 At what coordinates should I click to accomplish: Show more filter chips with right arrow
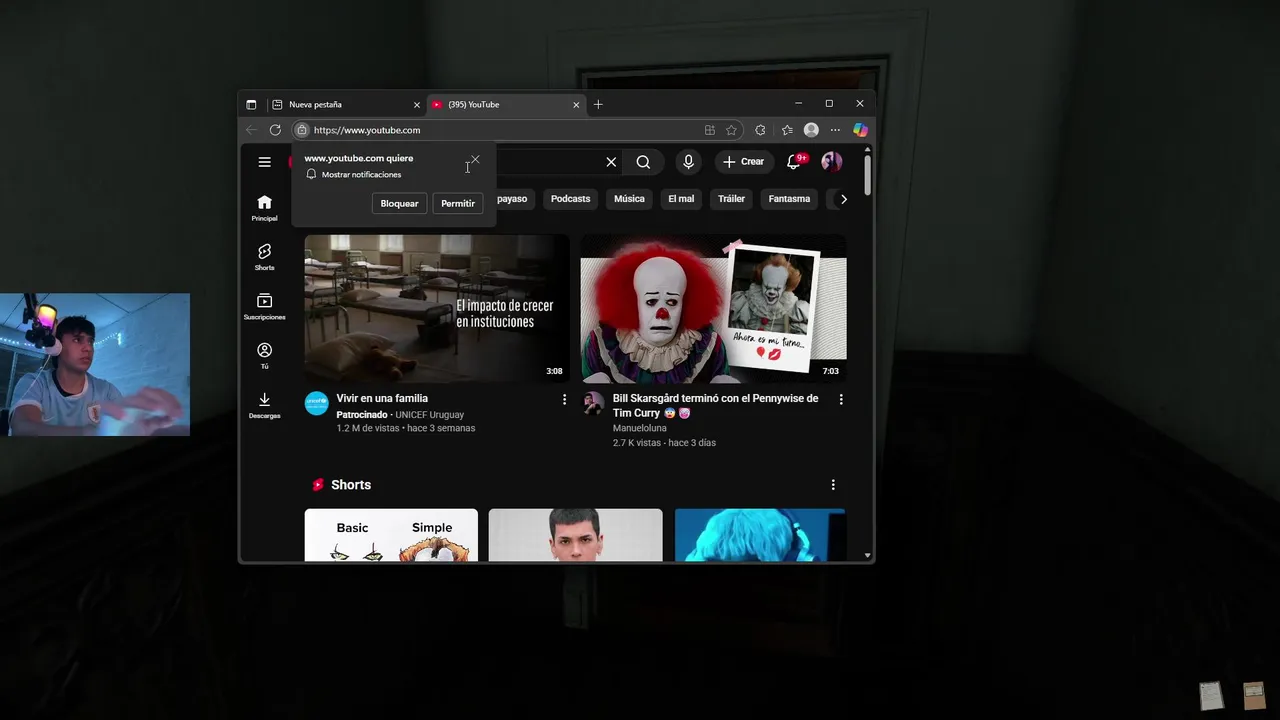tap(843, 199)
